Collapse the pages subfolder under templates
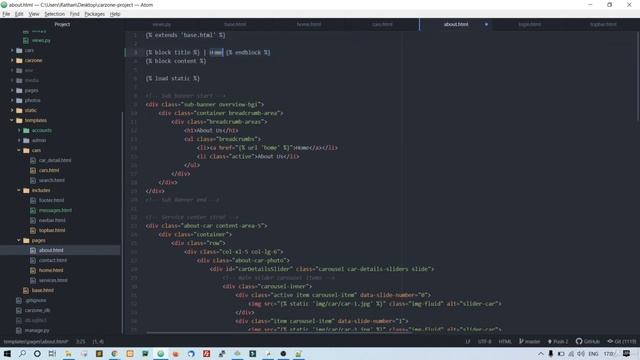This screenshot has width=640, height=360. click(19, 240)
